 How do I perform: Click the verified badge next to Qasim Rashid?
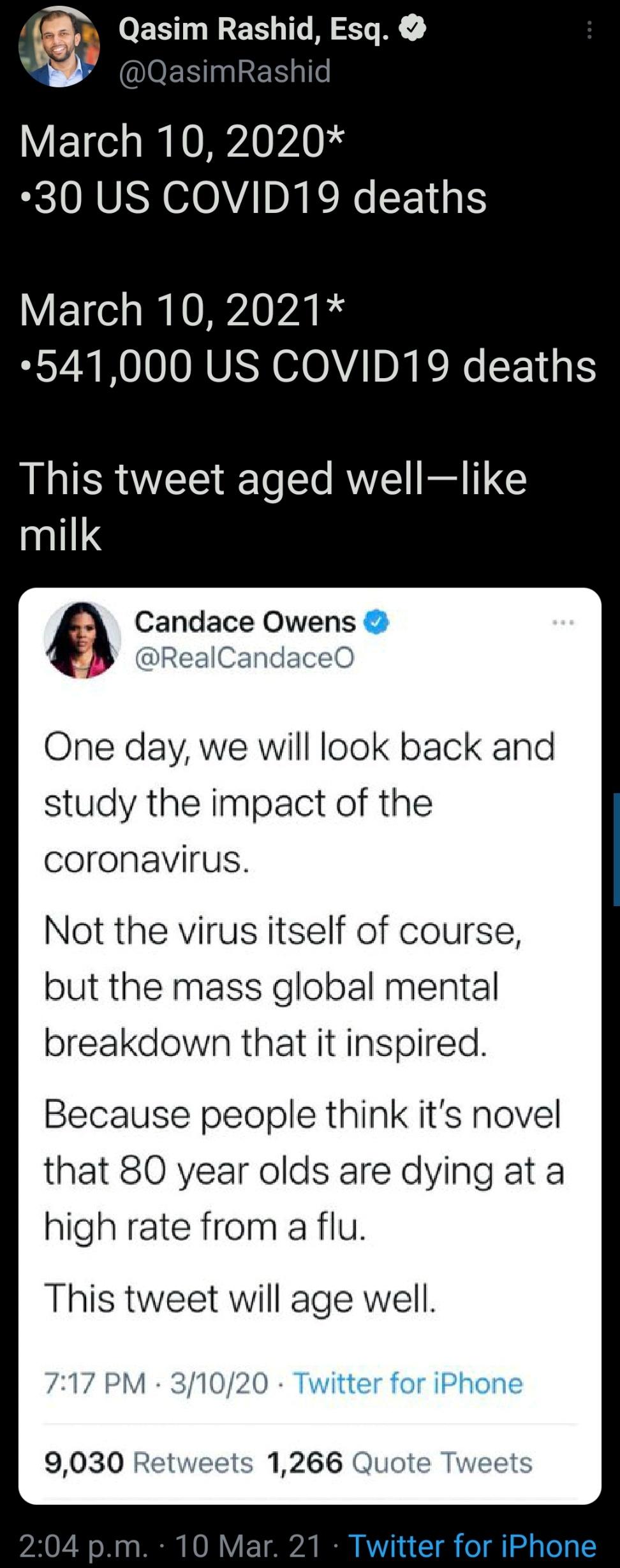coord(413,29)
